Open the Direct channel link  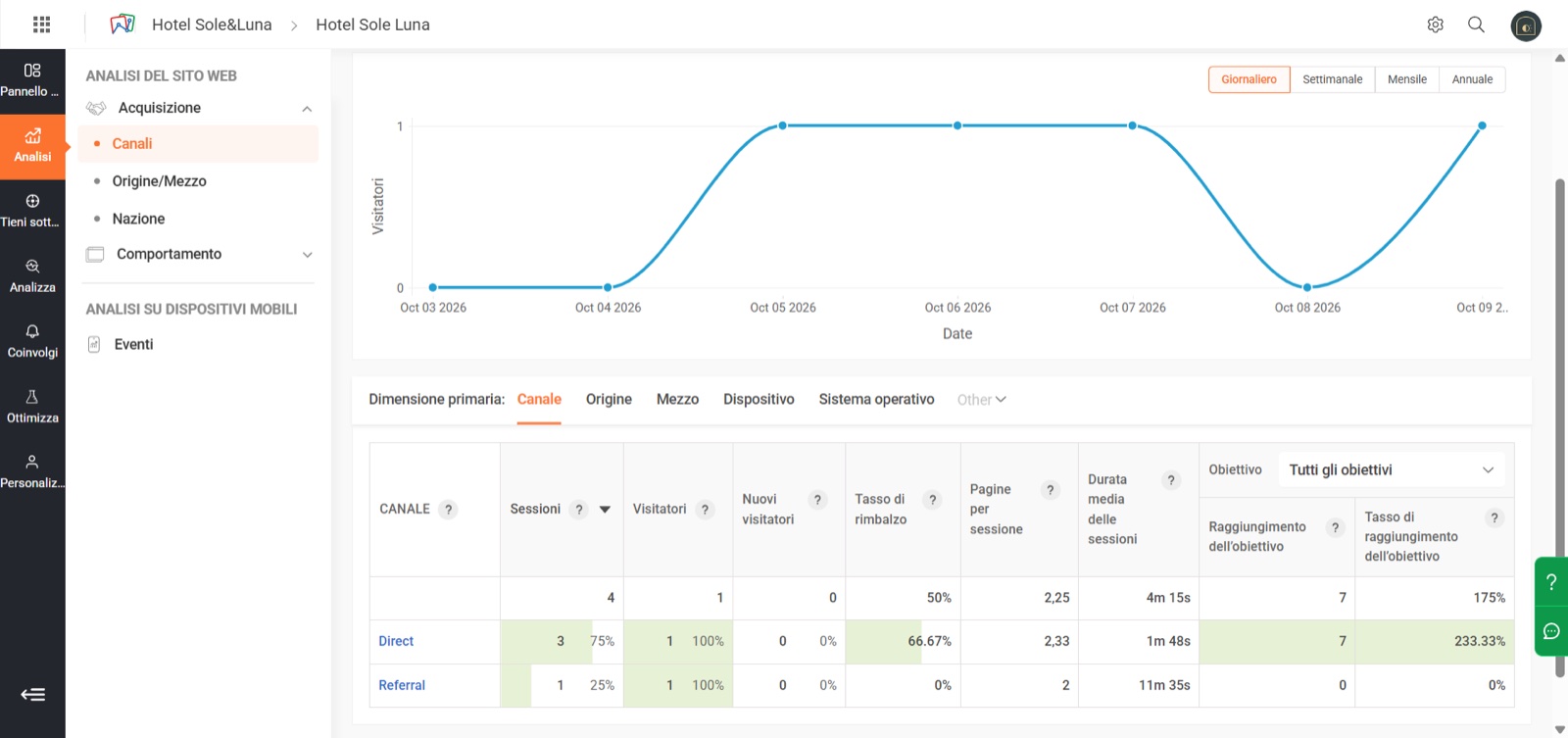396,641
